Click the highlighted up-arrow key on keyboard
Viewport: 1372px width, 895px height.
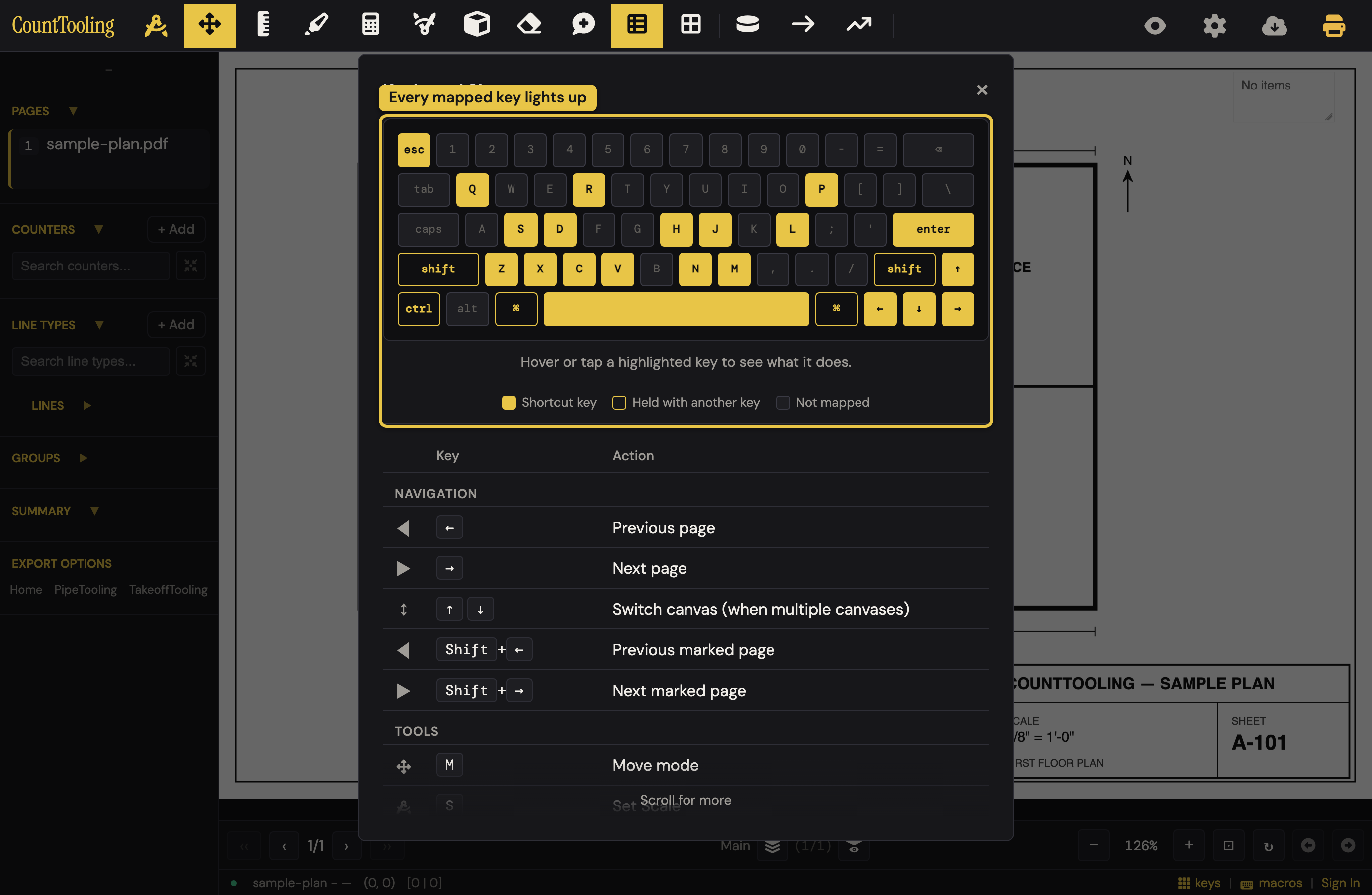pos(957,269)
